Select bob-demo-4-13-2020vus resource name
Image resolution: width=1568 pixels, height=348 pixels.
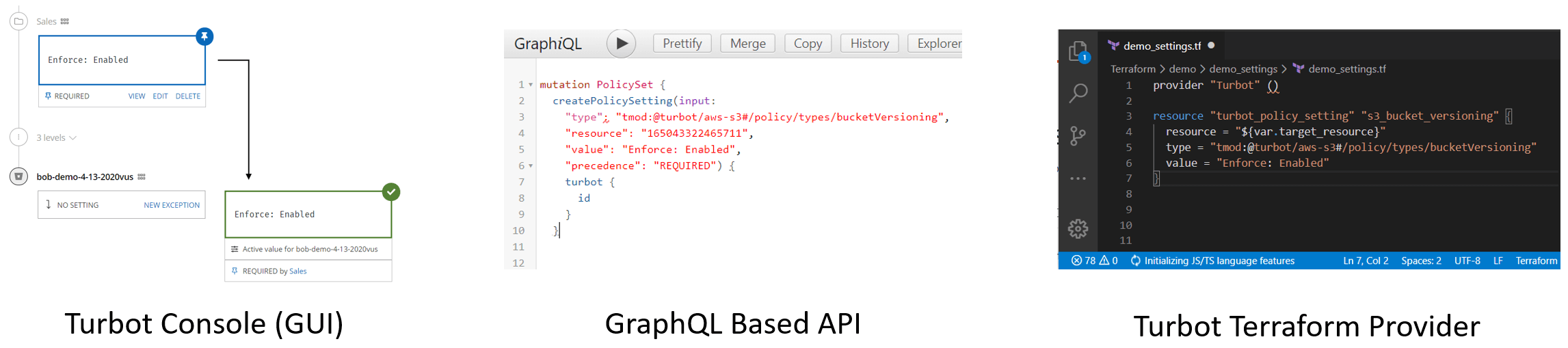pos(85,177)
